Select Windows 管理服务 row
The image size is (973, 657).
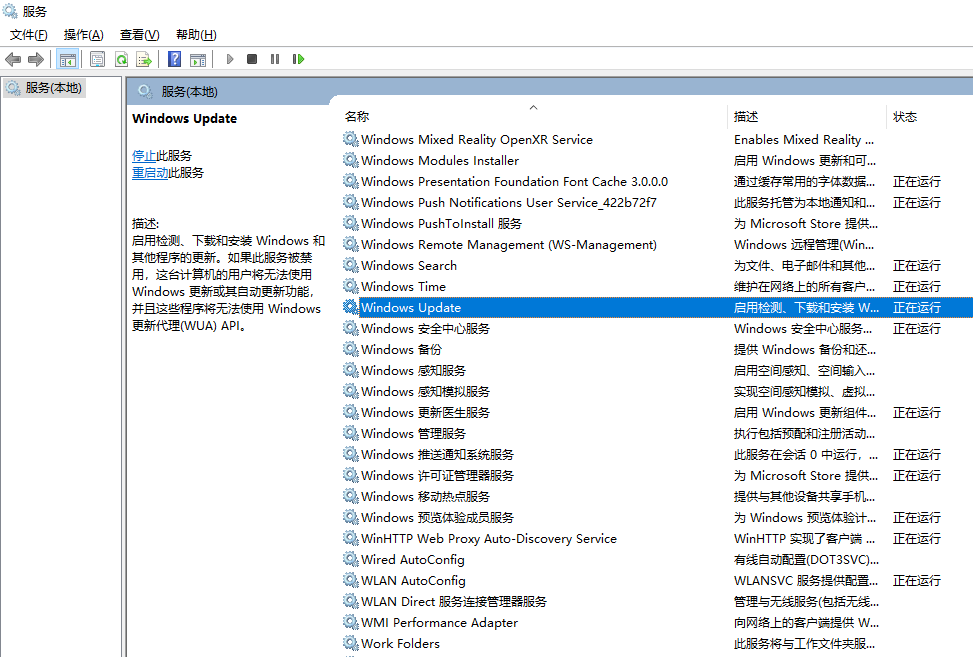click(657, 434)
